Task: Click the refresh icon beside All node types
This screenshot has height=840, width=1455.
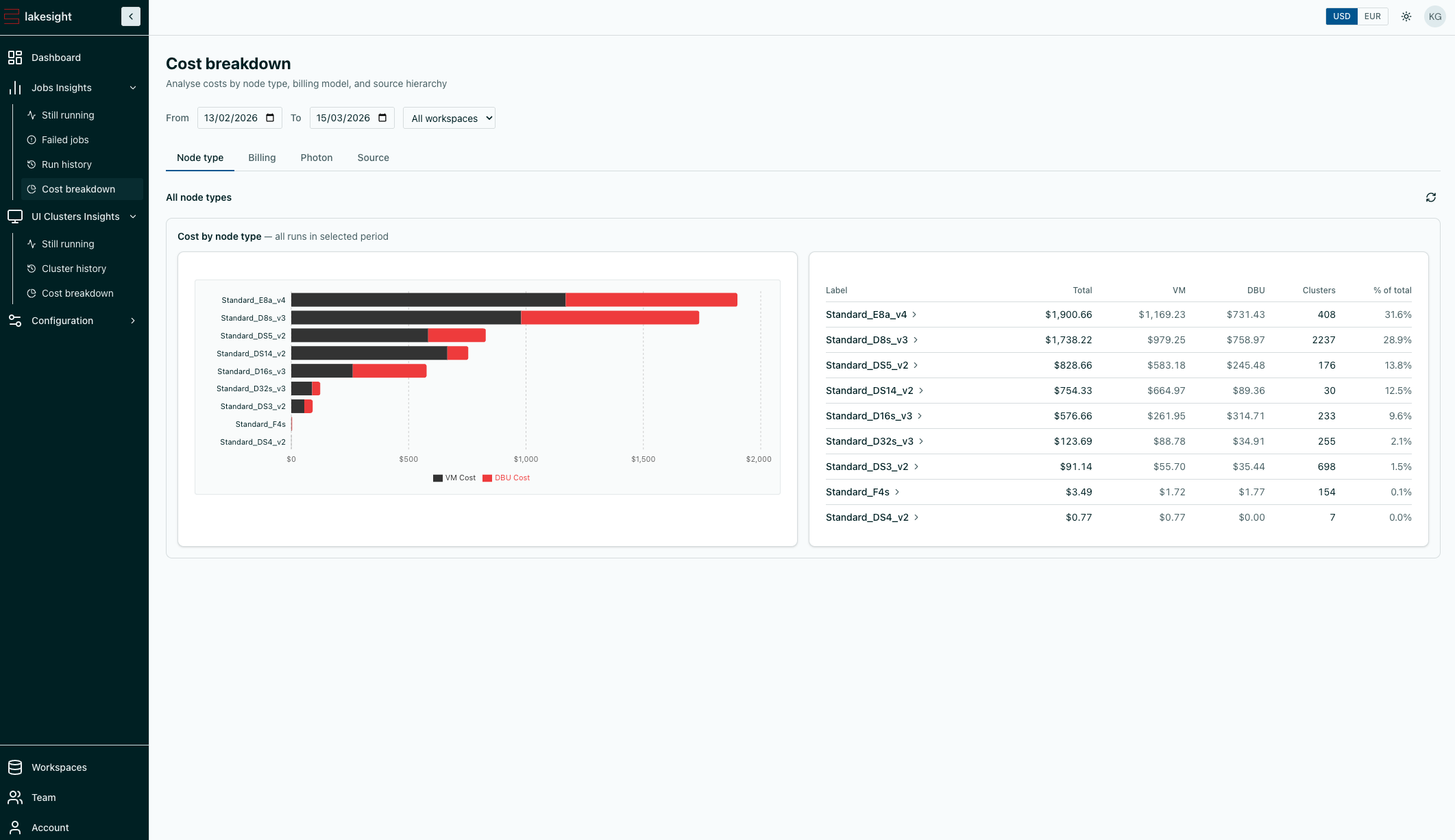Action: click(1431, 197)
